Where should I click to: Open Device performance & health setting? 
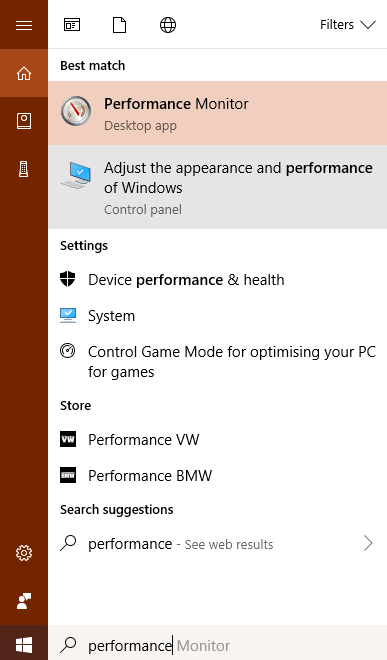point(218,279)
